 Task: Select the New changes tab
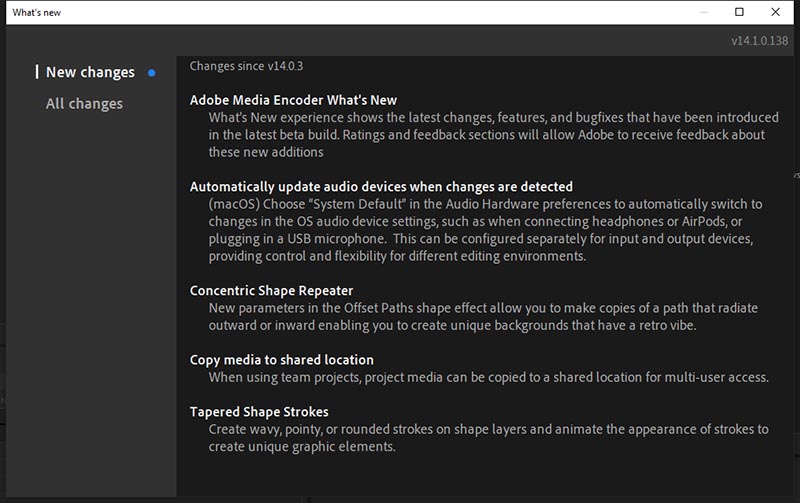click(90, 72)
